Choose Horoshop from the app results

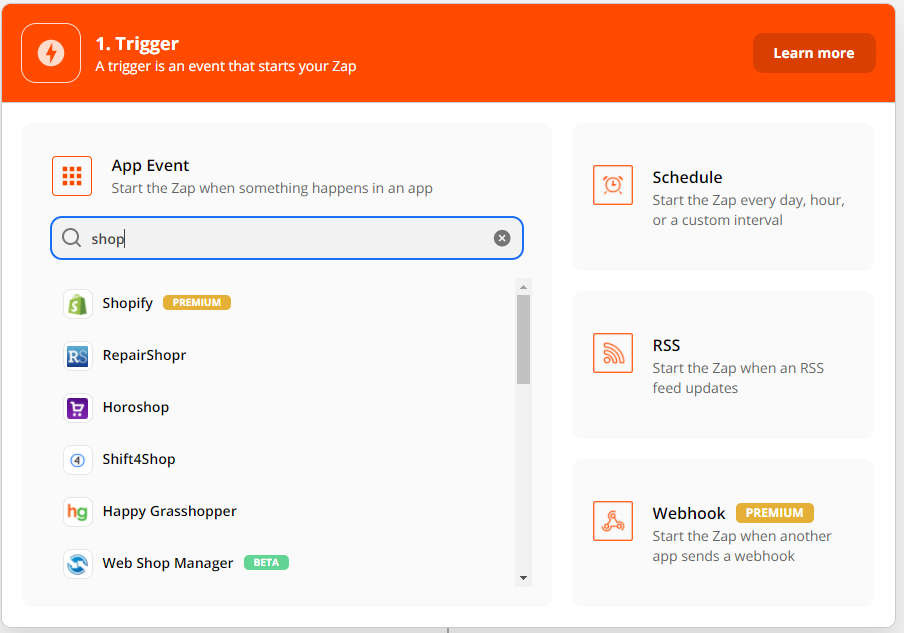pos(135,407)
